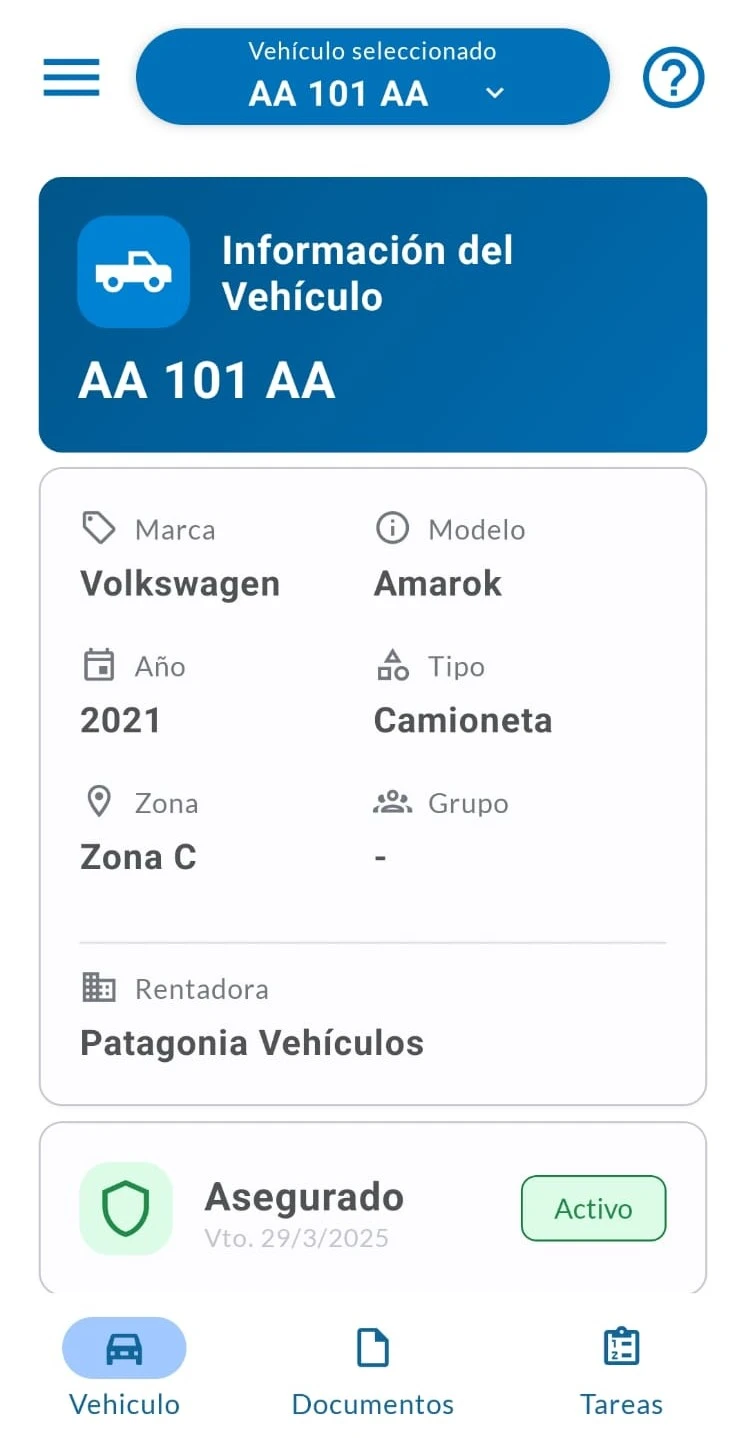Click the Modelo info circle icon

click(x=392, y=528)
